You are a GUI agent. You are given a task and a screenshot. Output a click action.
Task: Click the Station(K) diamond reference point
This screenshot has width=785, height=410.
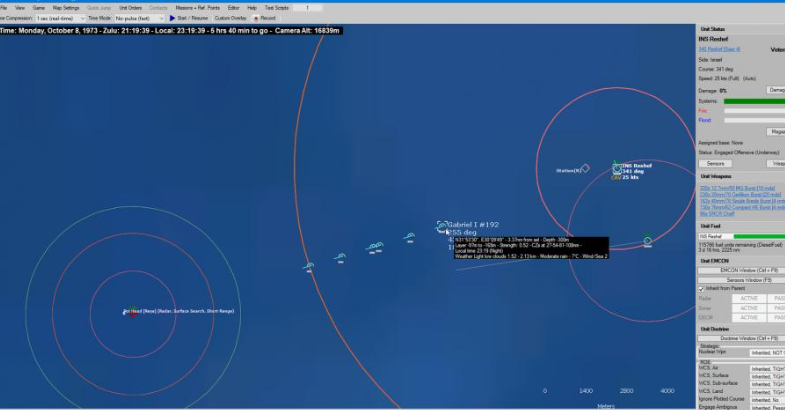click(x=585, y=168)
